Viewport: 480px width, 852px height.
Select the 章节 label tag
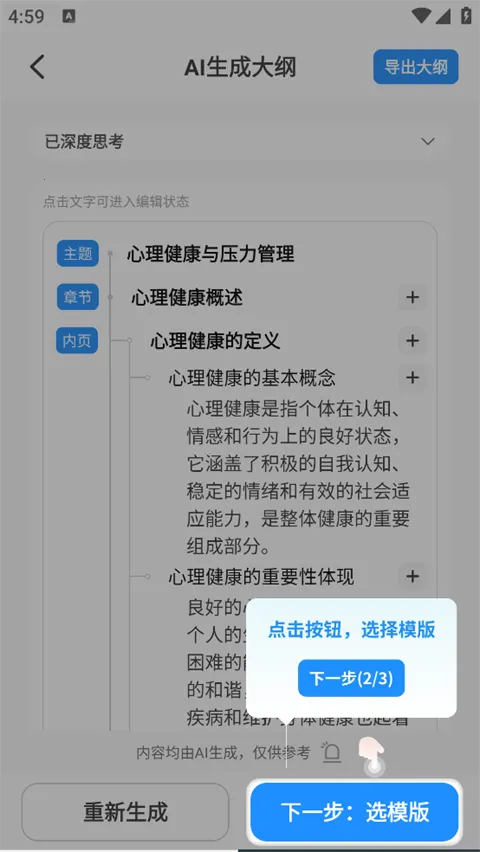pyautogui.click(x=78, y=297)
